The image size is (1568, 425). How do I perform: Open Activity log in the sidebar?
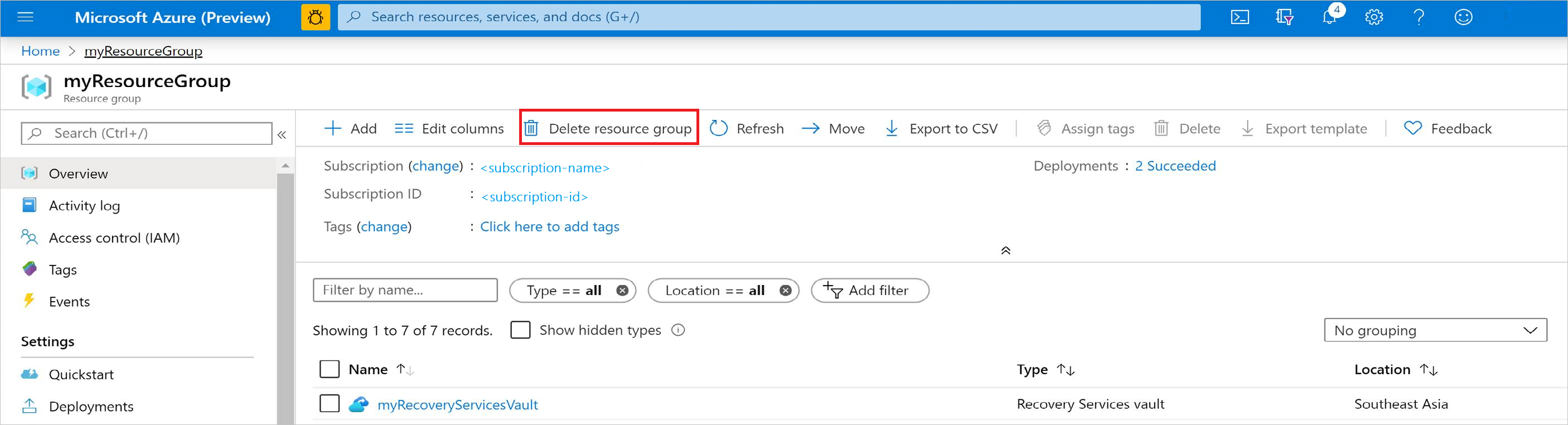click(x=84, y=206)
